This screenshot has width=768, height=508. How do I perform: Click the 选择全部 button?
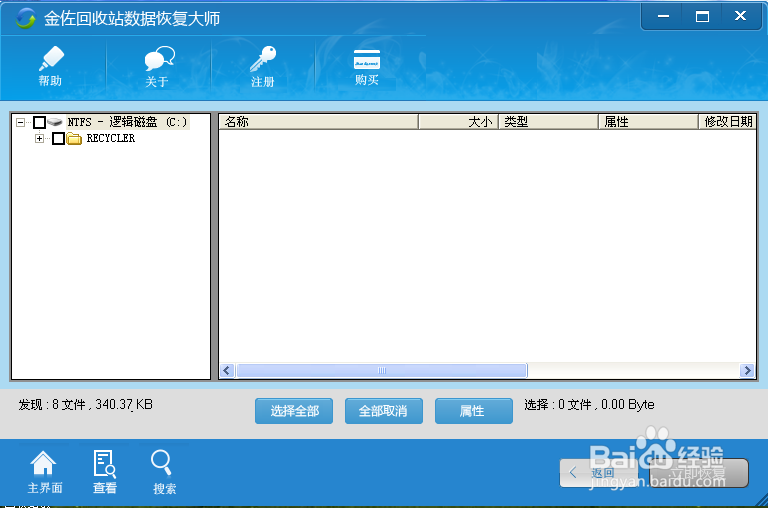point(294,411)
